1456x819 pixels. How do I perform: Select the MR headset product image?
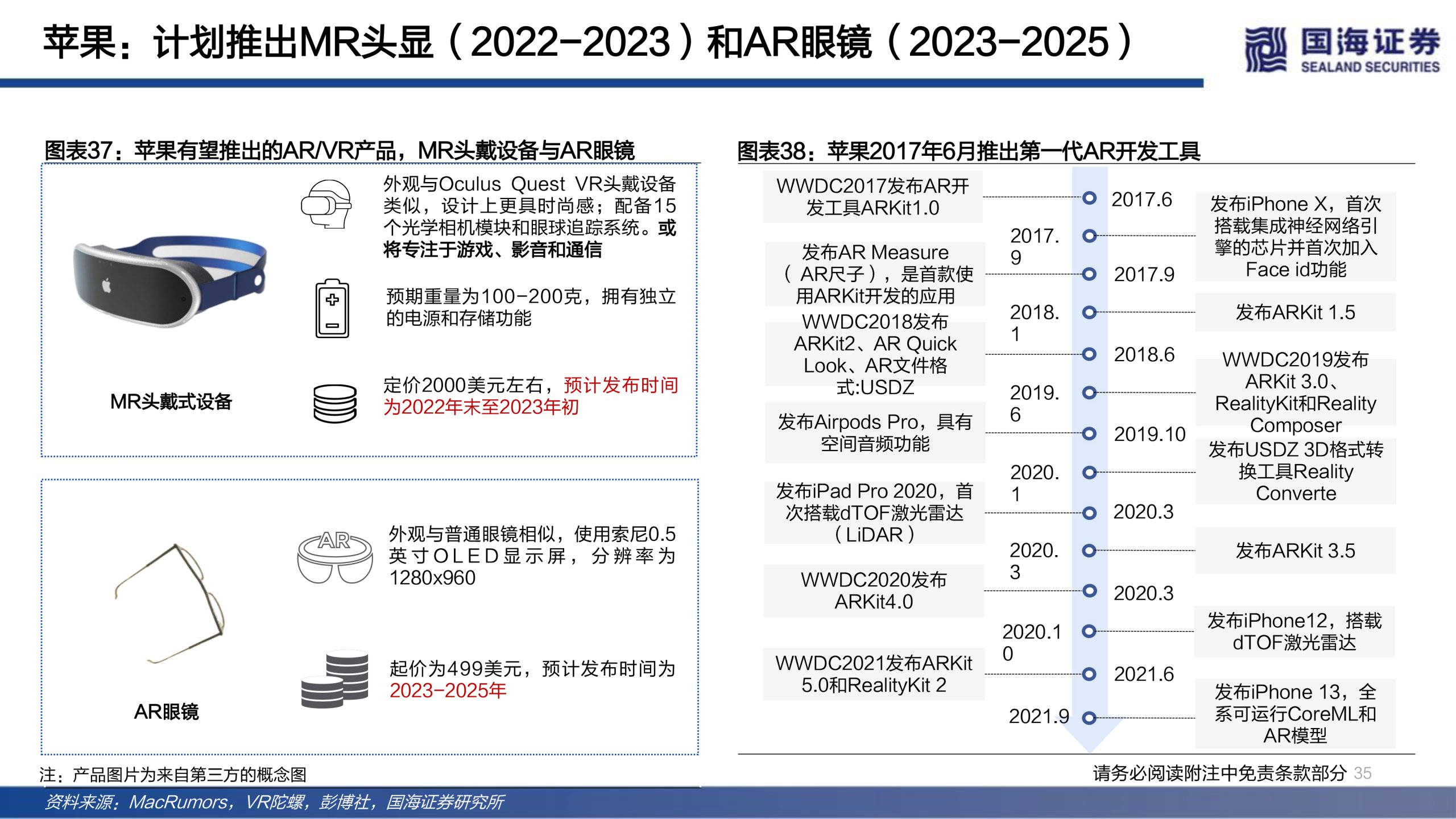pos(169,282)
